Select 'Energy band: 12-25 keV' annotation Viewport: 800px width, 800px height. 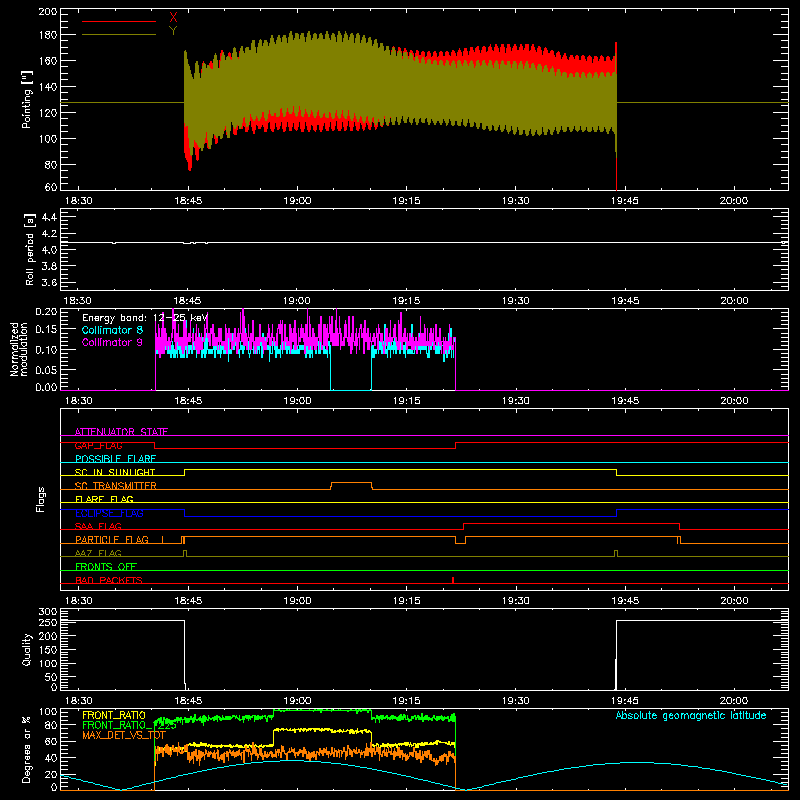click(145, 318)
